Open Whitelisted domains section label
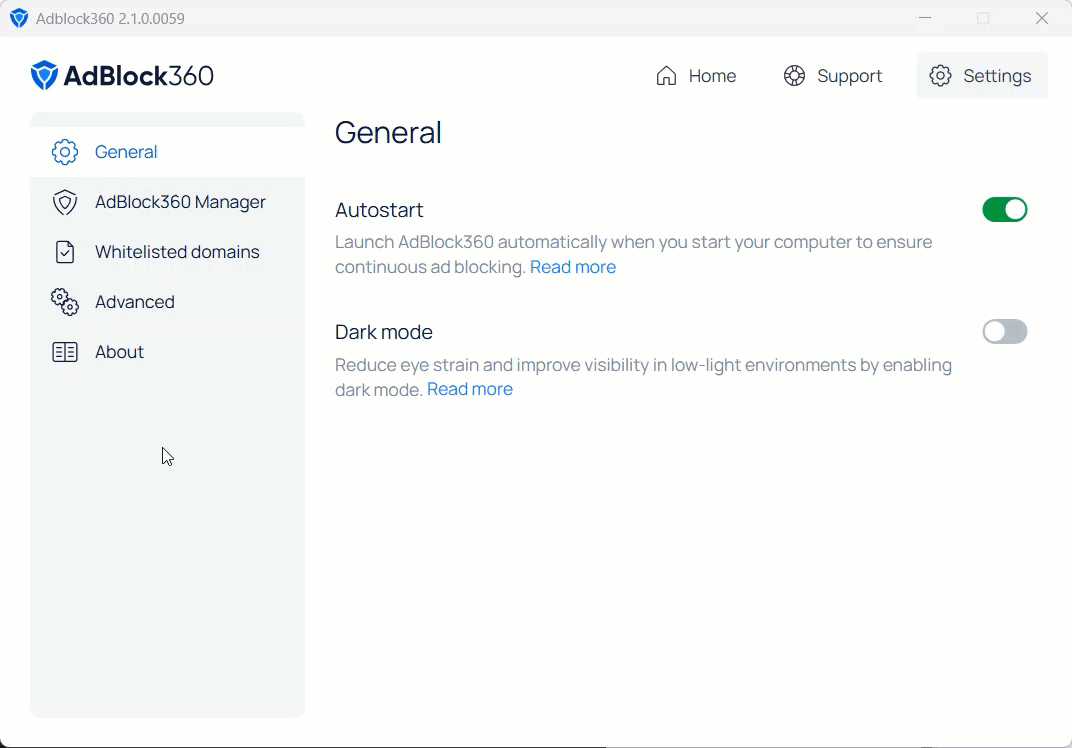The height and width of the screenshot is (748, 1072). click(x=177, y=252)
